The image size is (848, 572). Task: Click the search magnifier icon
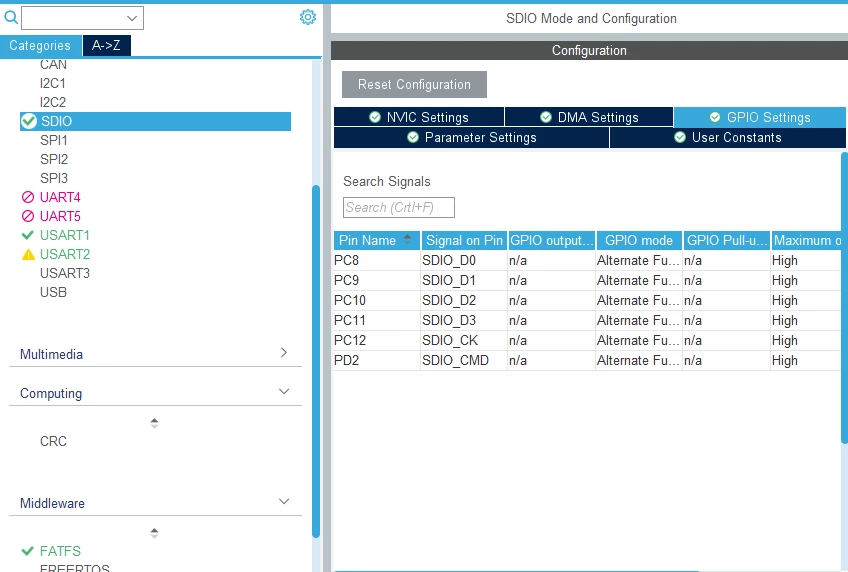click(x=11, y=18)
